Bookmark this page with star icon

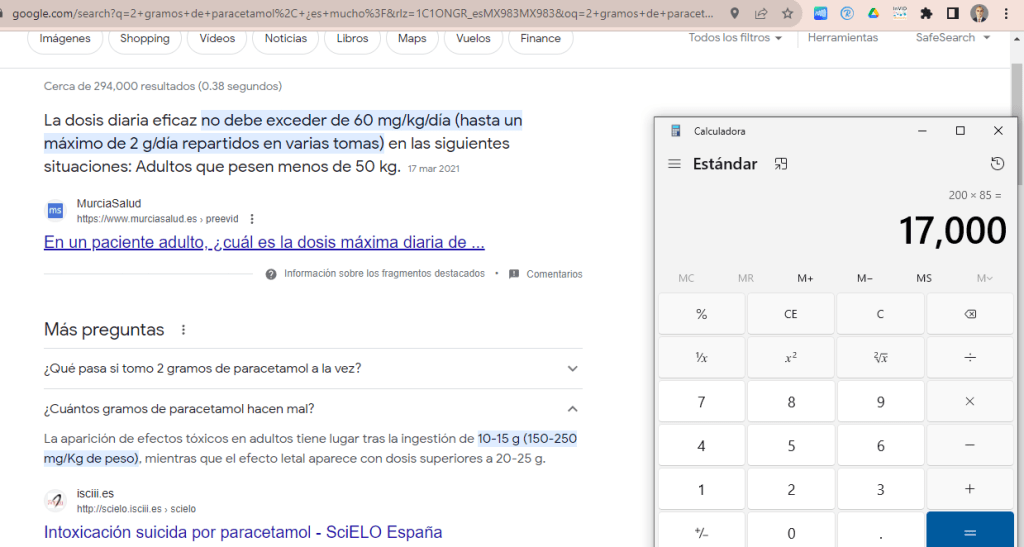pyautogui.click(x=788, y=14)
